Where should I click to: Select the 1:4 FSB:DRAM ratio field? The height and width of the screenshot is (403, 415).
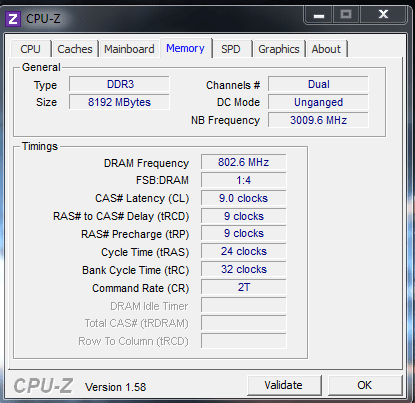pyautogui.click(x=244, y=180)
